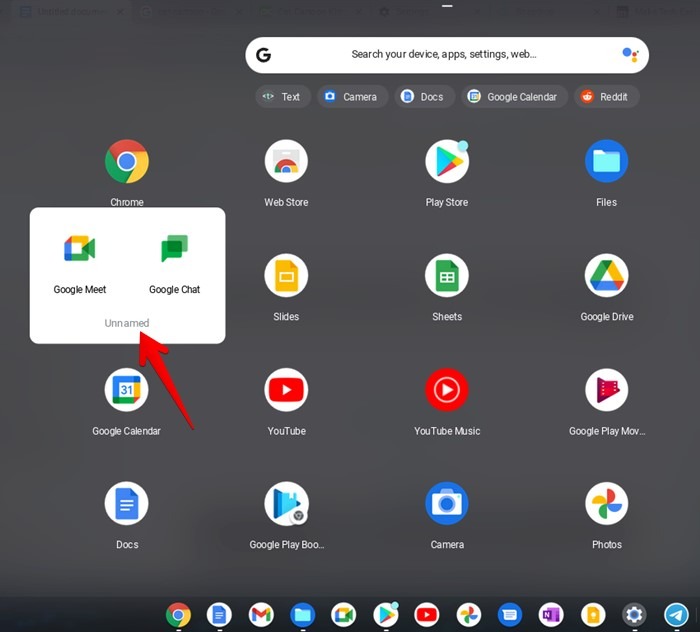Open Gmail from the shelf
This screenshot has height=632, width=700.
pos(261,615)
